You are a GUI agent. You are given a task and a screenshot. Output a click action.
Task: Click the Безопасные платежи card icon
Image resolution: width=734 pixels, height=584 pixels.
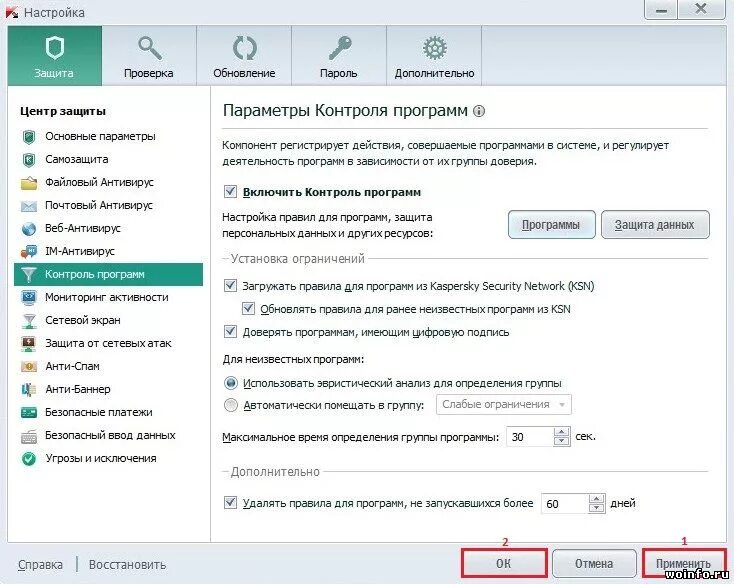(x=29, y=413)
